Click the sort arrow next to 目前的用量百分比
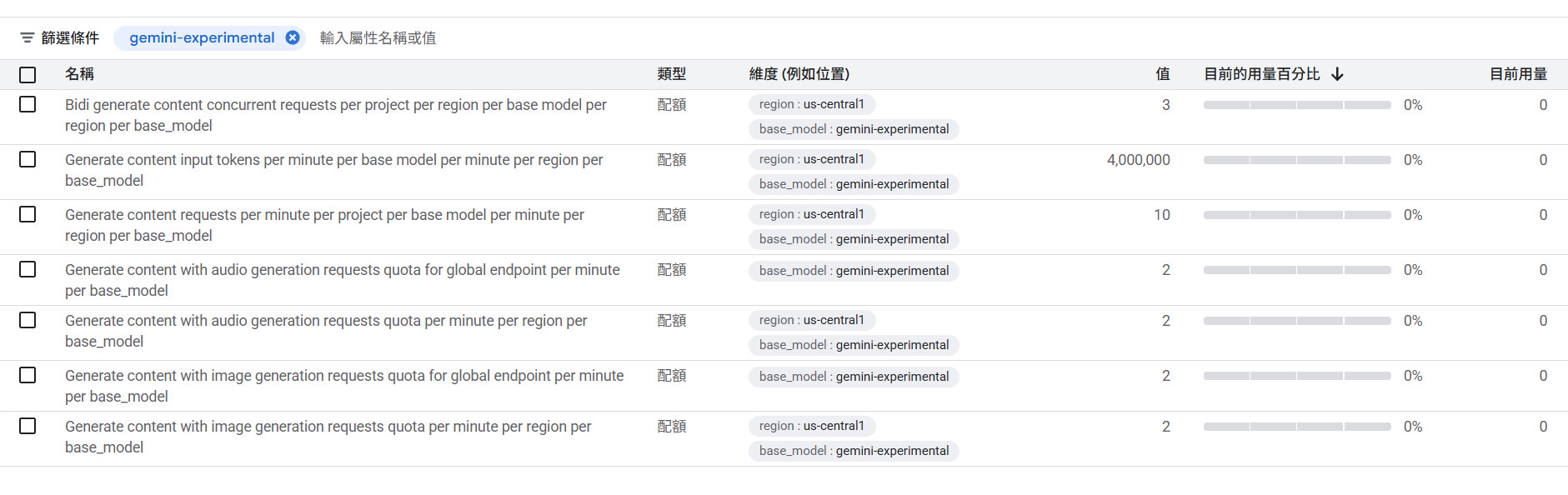1568x495 pixels. [x=1337, y=74]
